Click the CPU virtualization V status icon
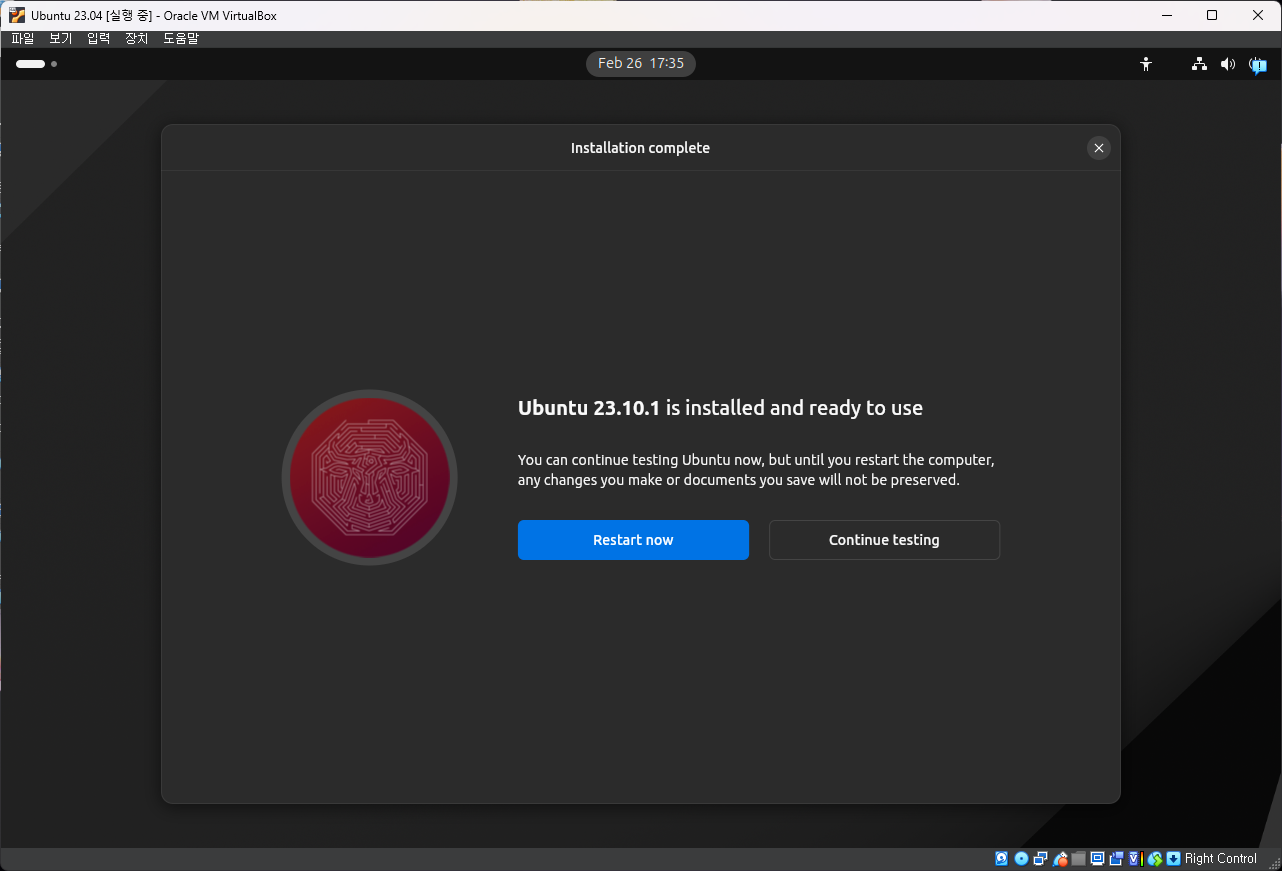Viewport: 1282px width, 871px height. click(1135, 859)
